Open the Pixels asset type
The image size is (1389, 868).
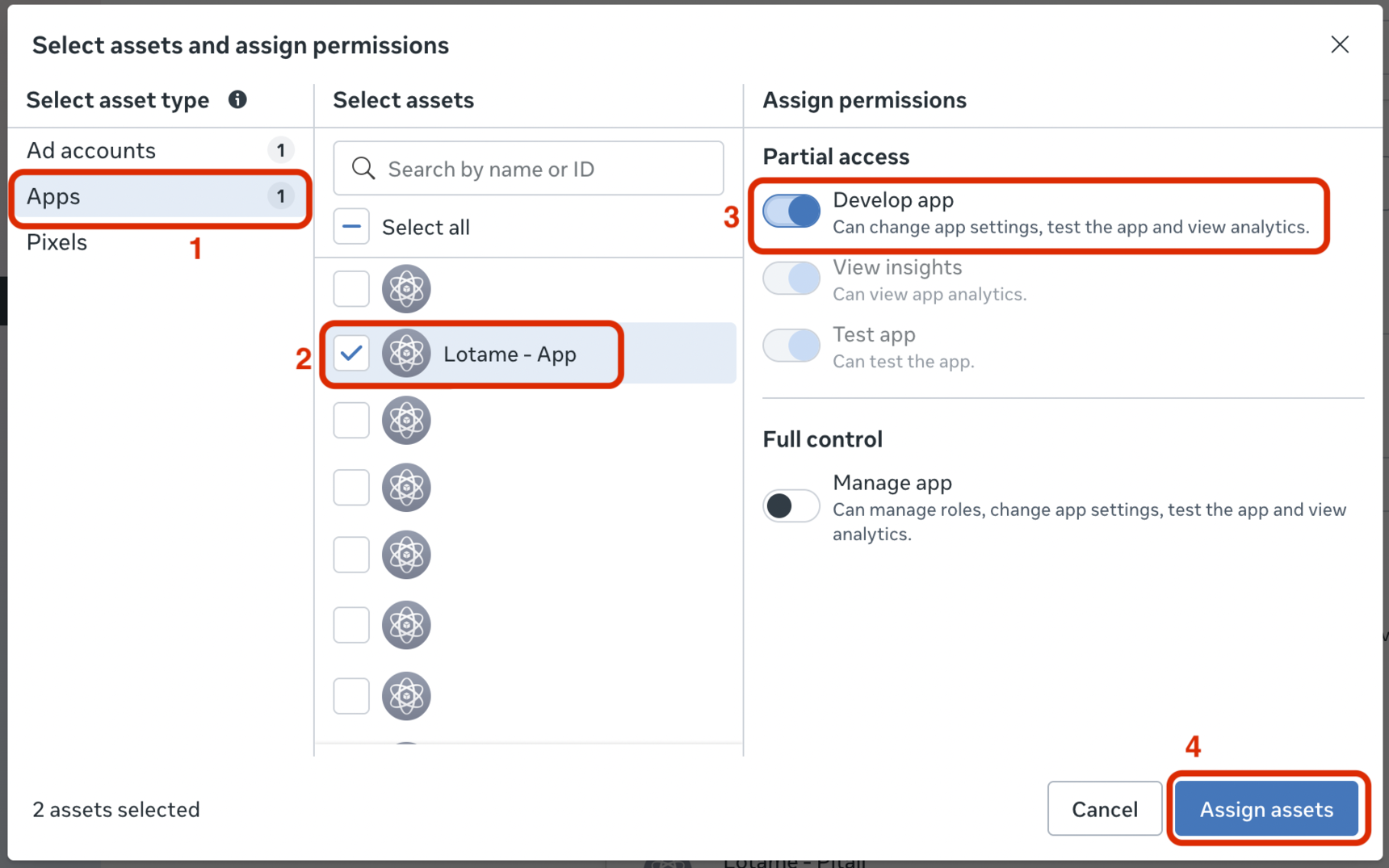(57, 242)
